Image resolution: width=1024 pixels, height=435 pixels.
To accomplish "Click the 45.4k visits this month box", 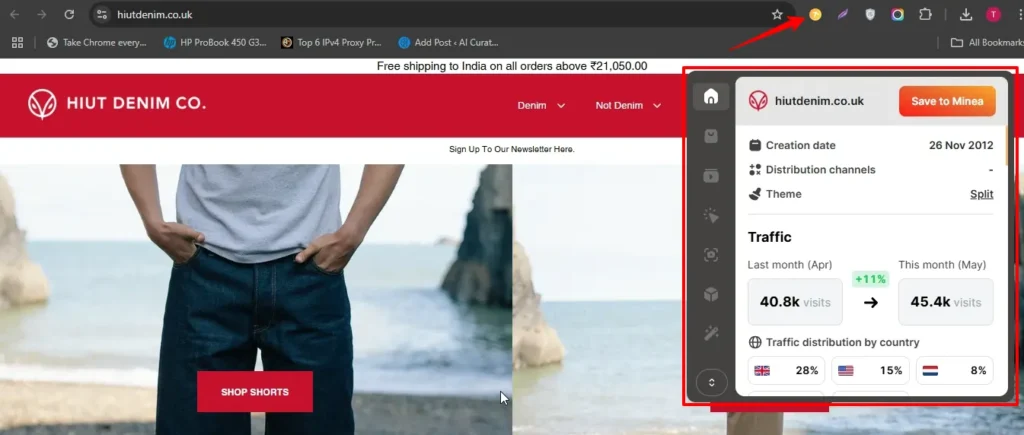I will click(946, 302).
